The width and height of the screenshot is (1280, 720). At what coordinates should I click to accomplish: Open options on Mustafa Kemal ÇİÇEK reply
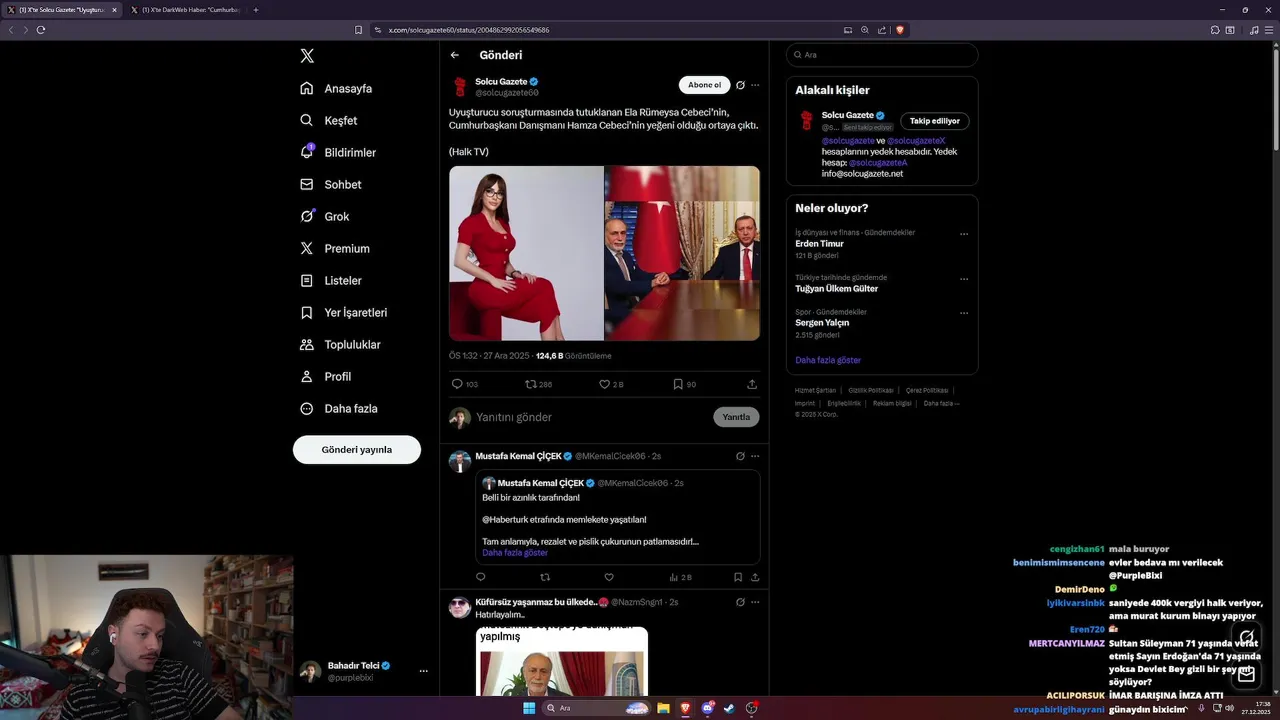755,456
